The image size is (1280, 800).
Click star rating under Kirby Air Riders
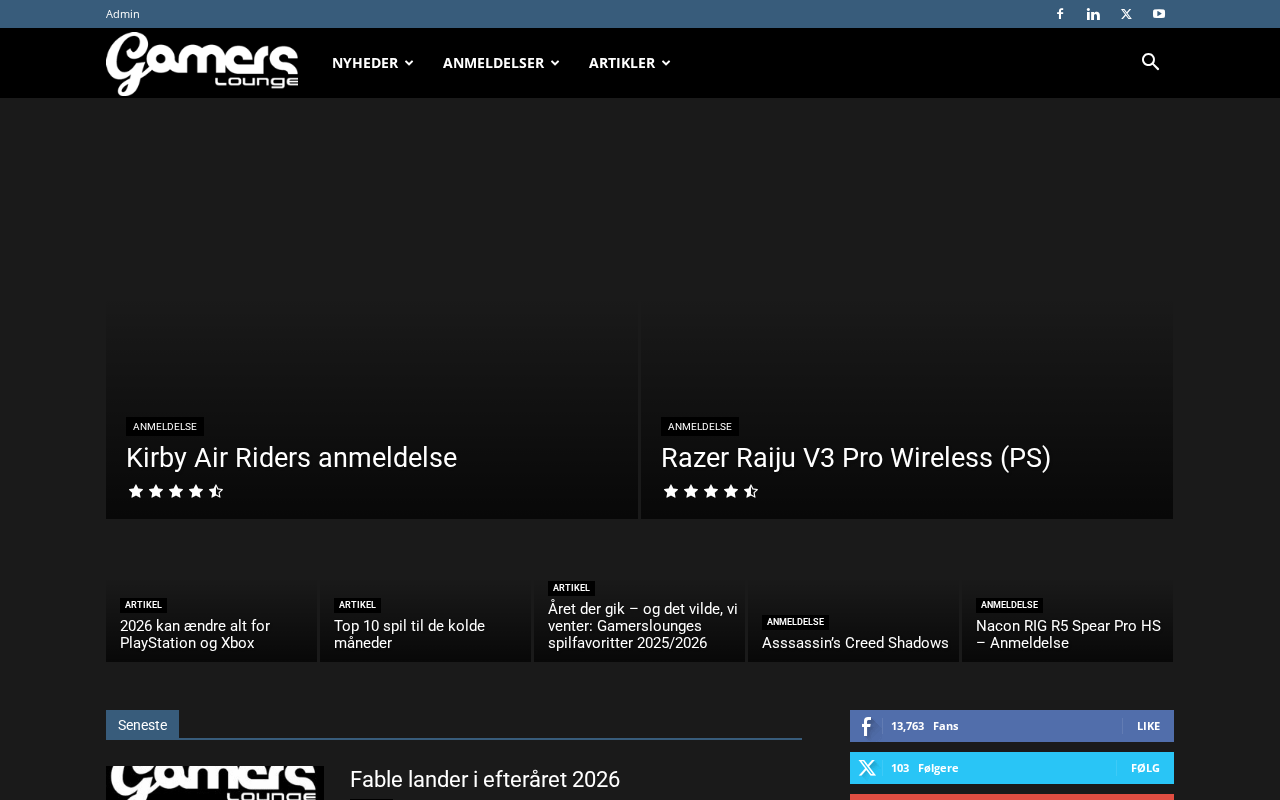click(176, 491)
